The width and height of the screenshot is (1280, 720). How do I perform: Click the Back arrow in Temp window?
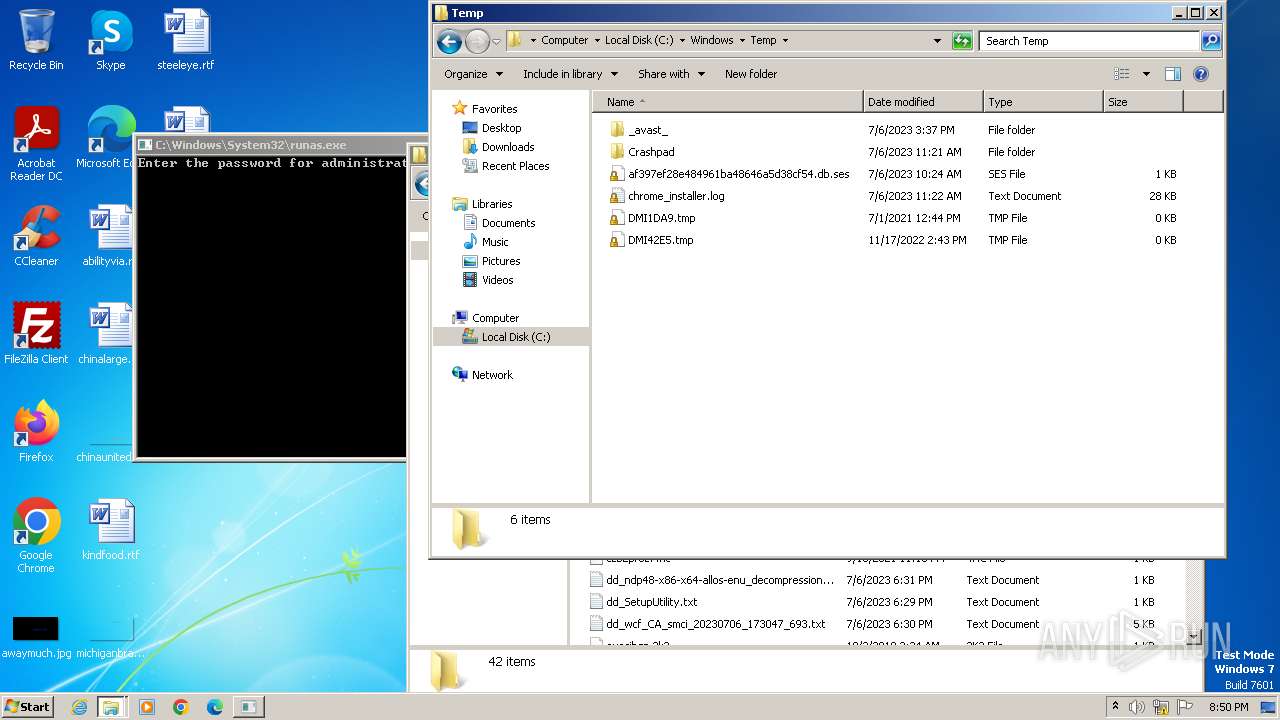[x=449, y=41]
